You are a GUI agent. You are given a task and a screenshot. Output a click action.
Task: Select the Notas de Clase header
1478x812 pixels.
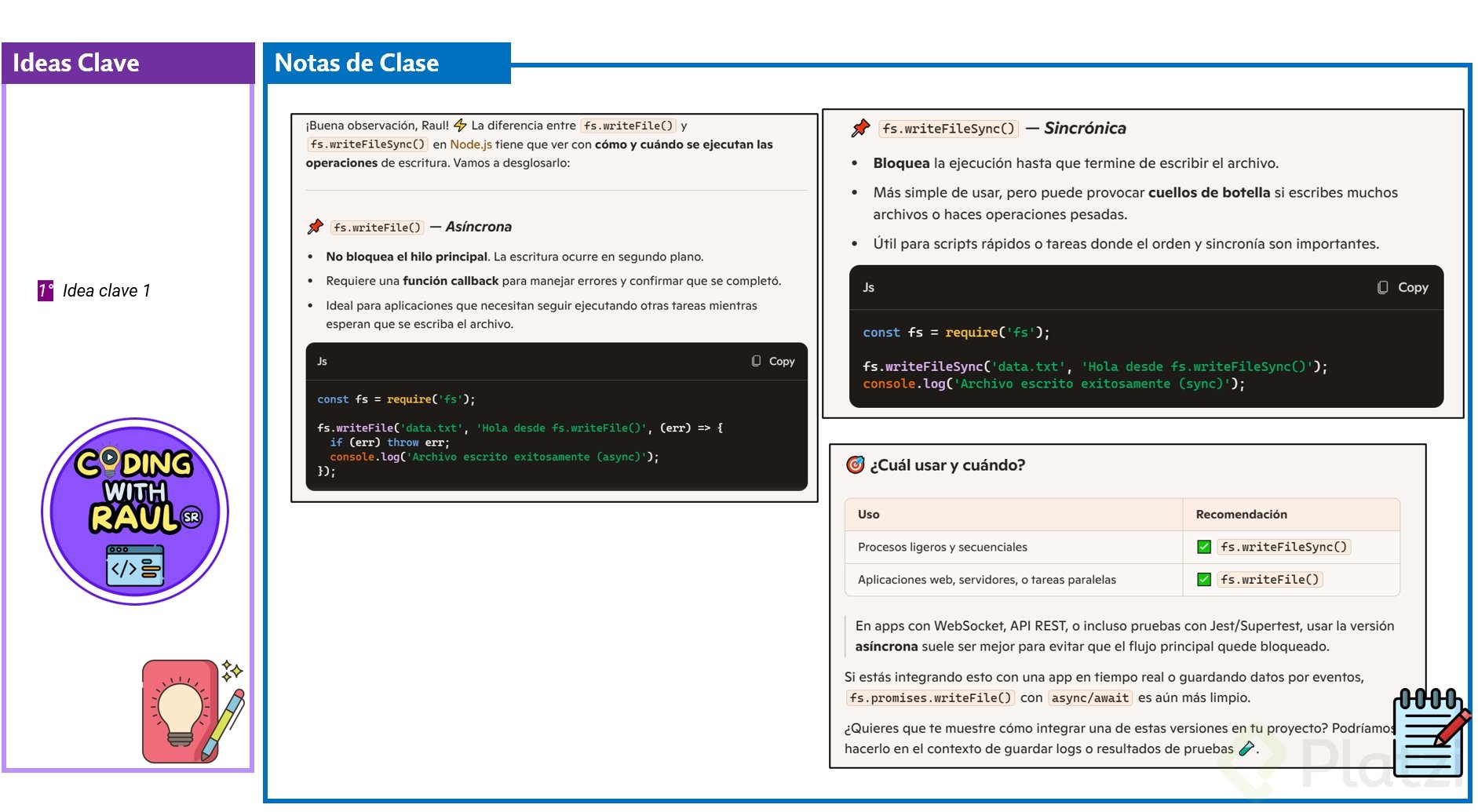(387, 63)
